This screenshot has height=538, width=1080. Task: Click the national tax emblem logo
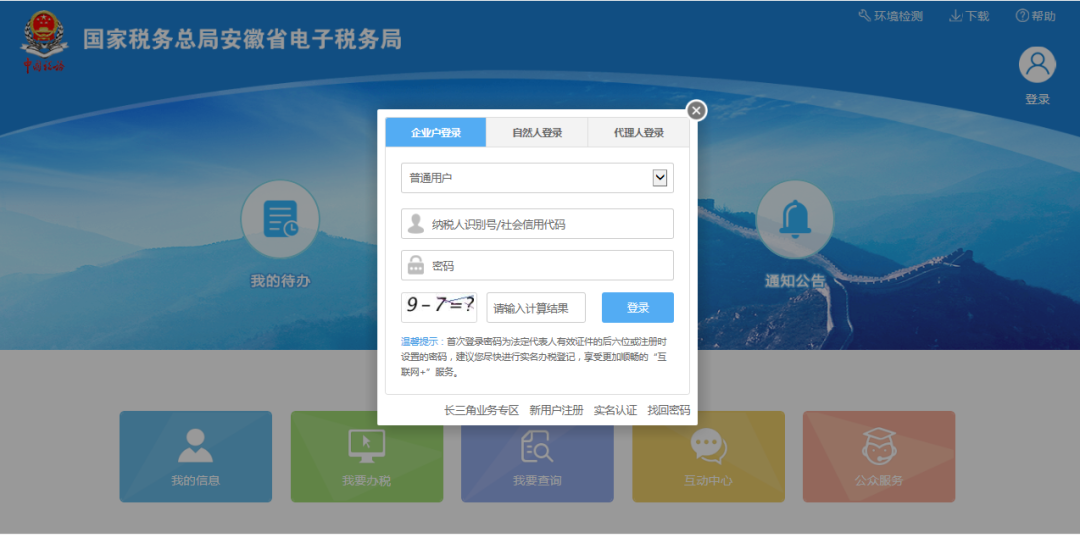click(x=44, y=41)
